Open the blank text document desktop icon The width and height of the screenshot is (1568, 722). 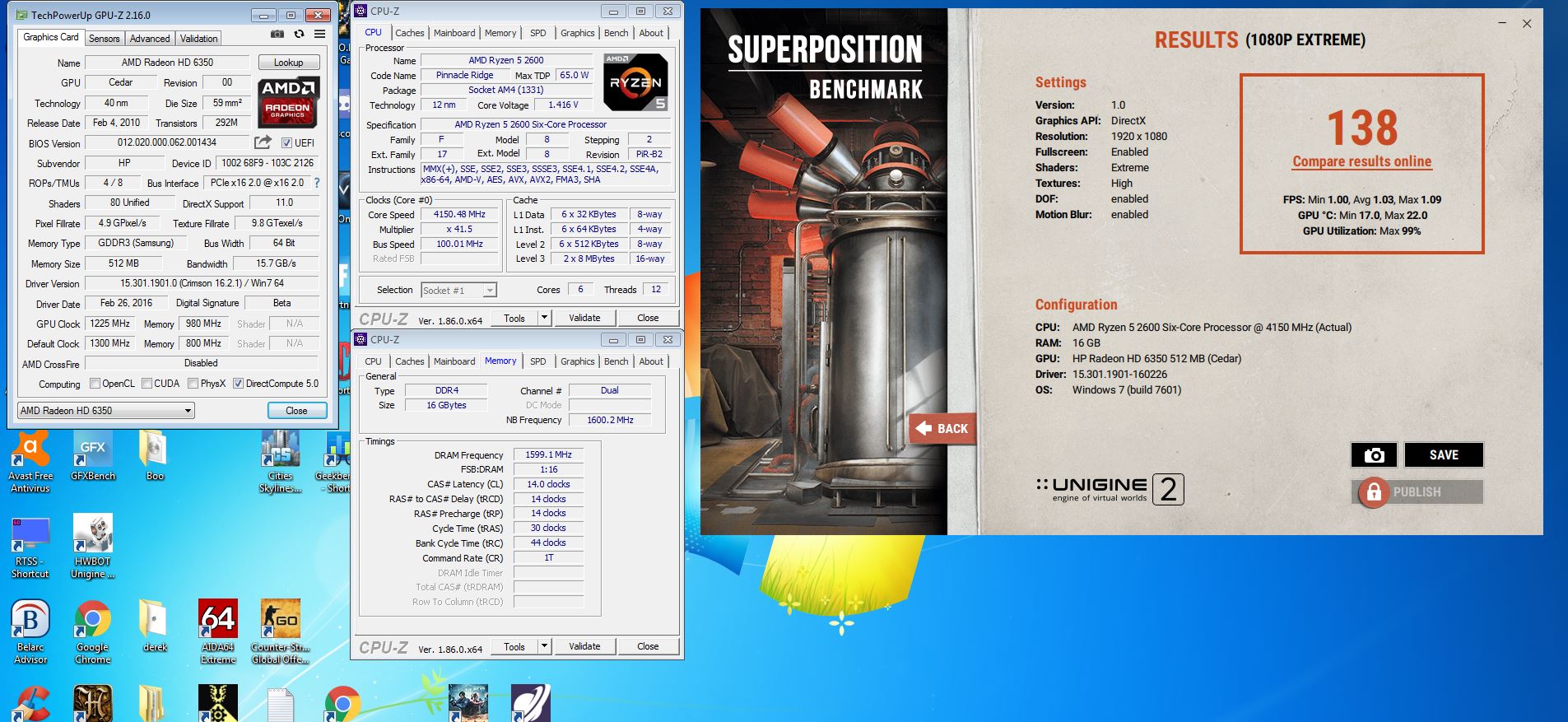point(280,705)
